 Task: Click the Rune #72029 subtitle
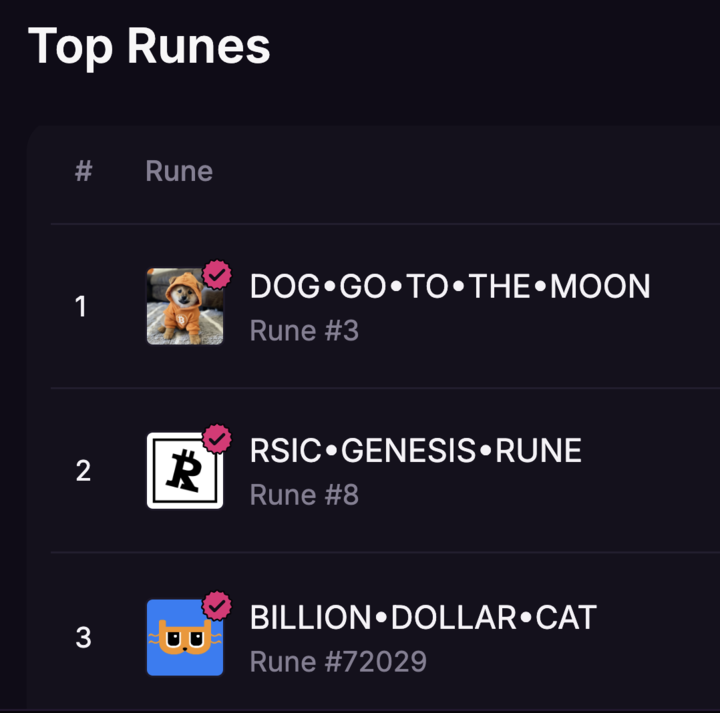coord(338,662)
